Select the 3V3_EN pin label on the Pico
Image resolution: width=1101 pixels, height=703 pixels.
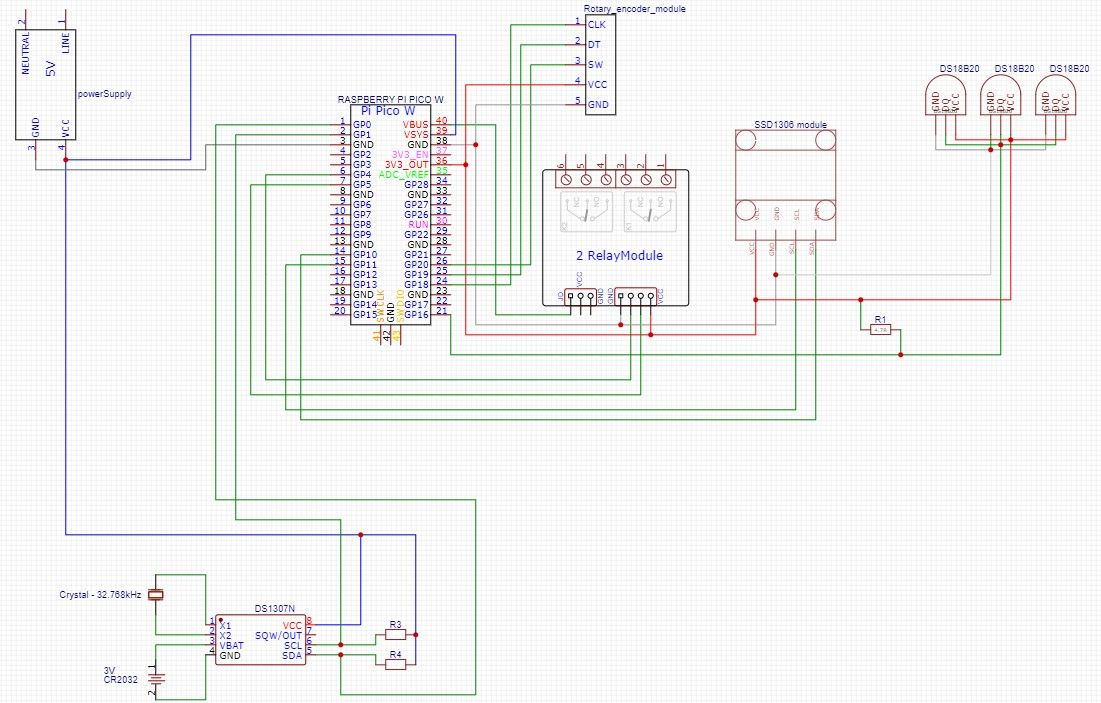pos(410,155)
